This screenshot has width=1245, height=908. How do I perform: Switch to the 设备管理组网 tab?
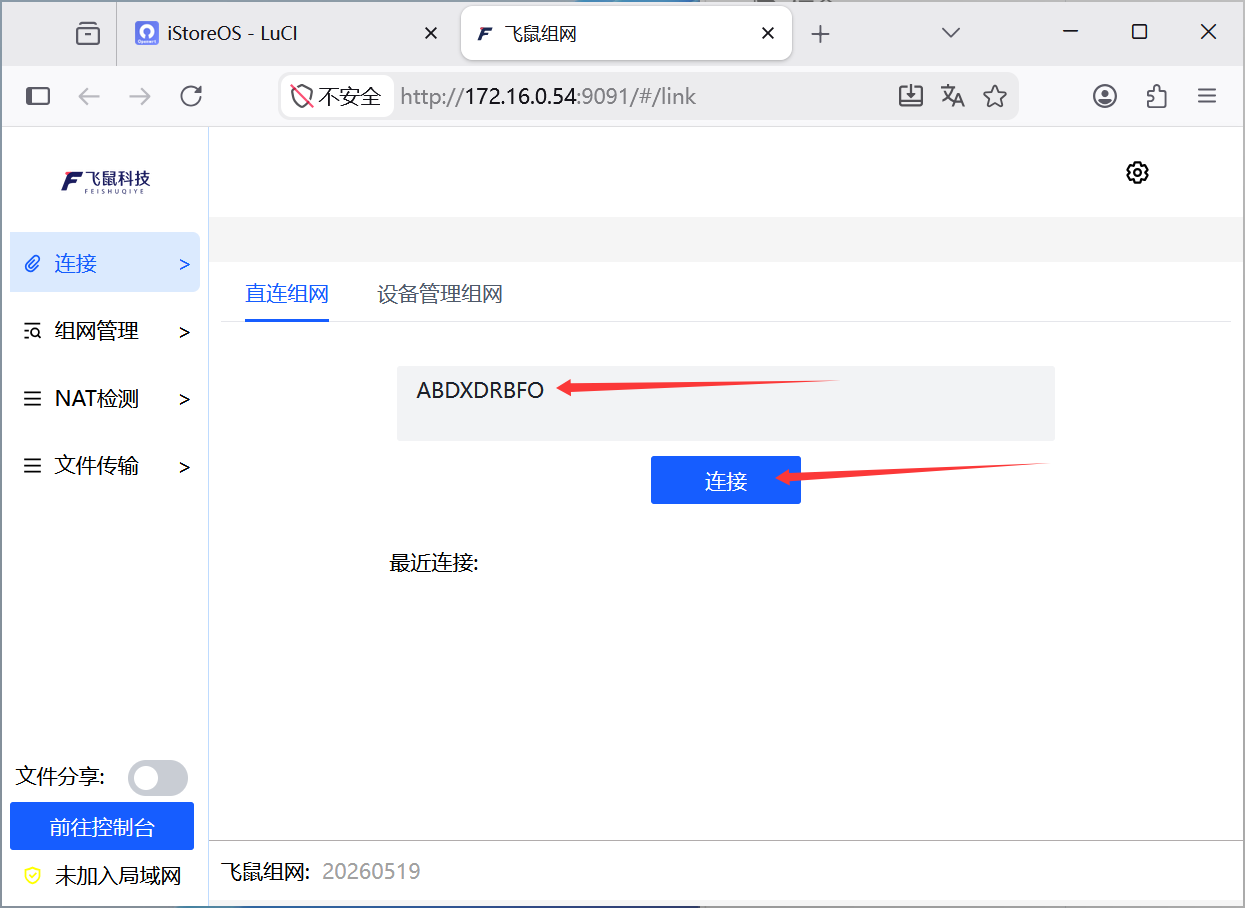440,294
